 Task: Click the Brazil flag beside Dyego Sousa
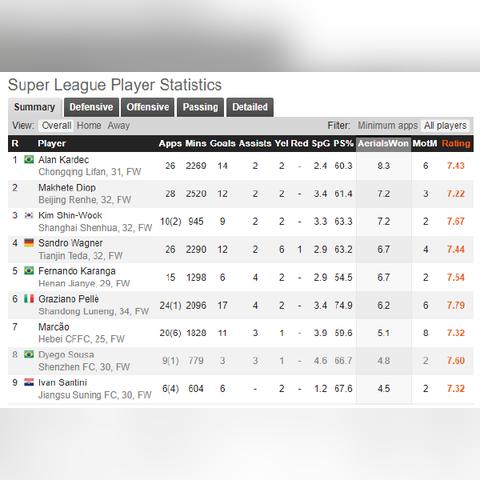pos(29,354)
